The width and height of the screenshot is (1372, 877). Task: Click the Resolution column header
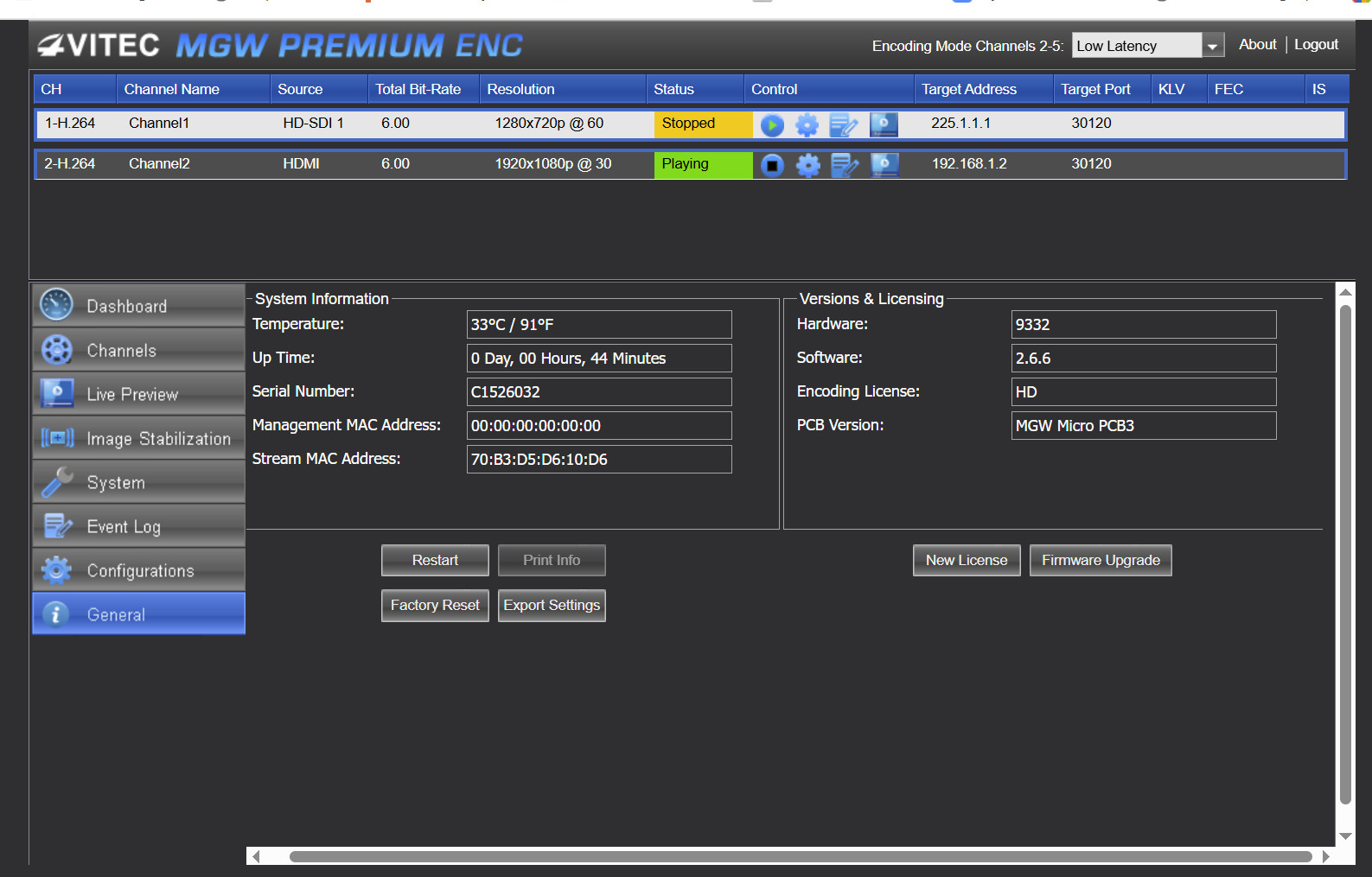(563, 89)
